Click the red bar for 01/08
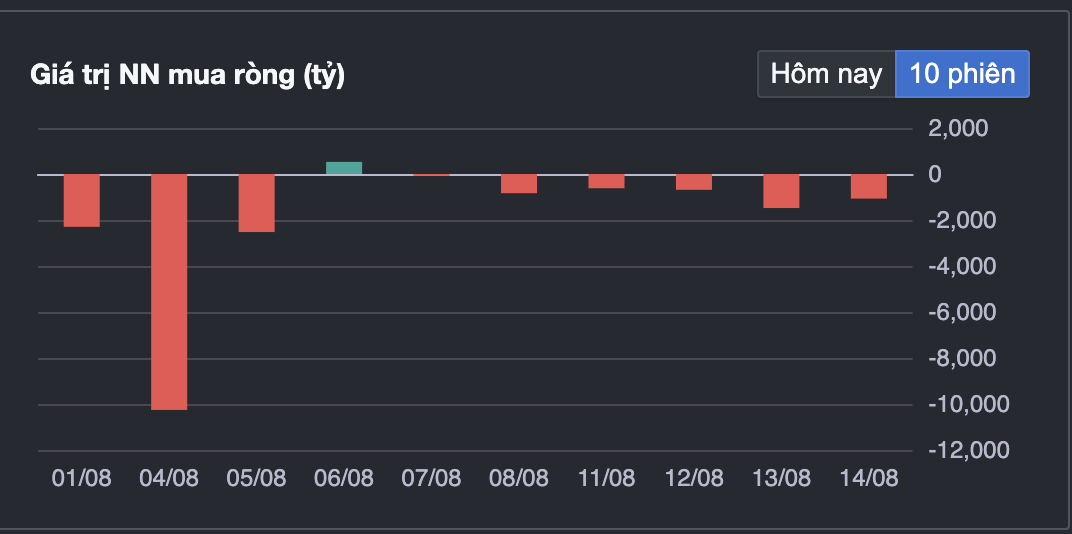Screen dimensions: 1072x534 pos(82,200)
